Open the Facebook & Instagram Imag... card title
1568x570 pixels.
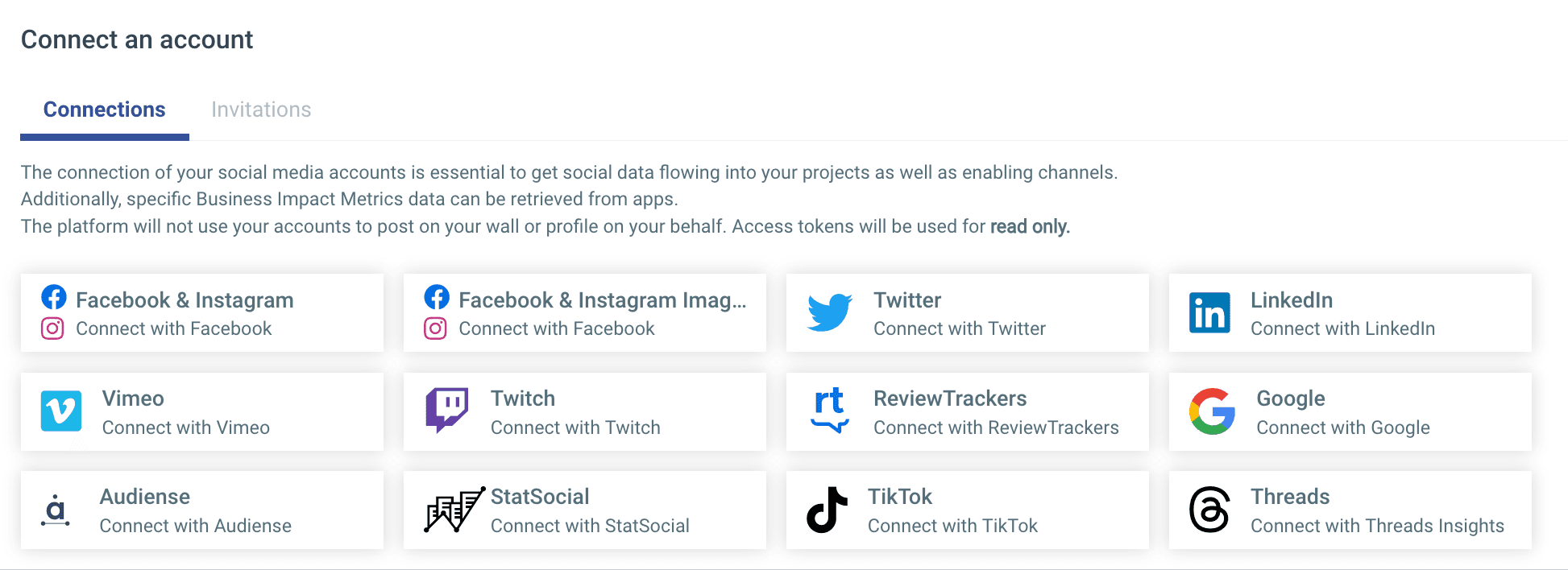click(602, 300)
